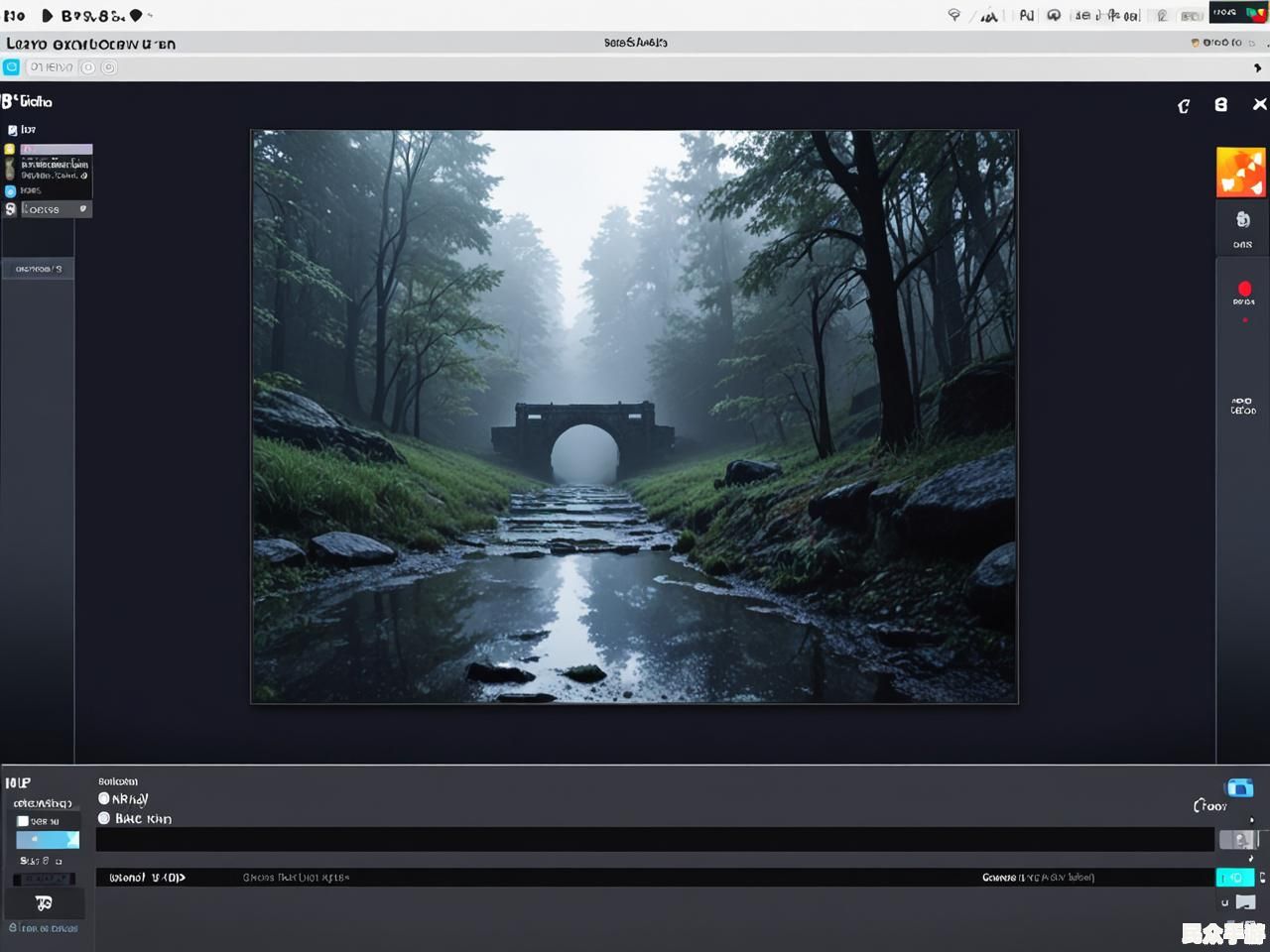Open the gray dropdown in the left list

click(x=56, y=209)
